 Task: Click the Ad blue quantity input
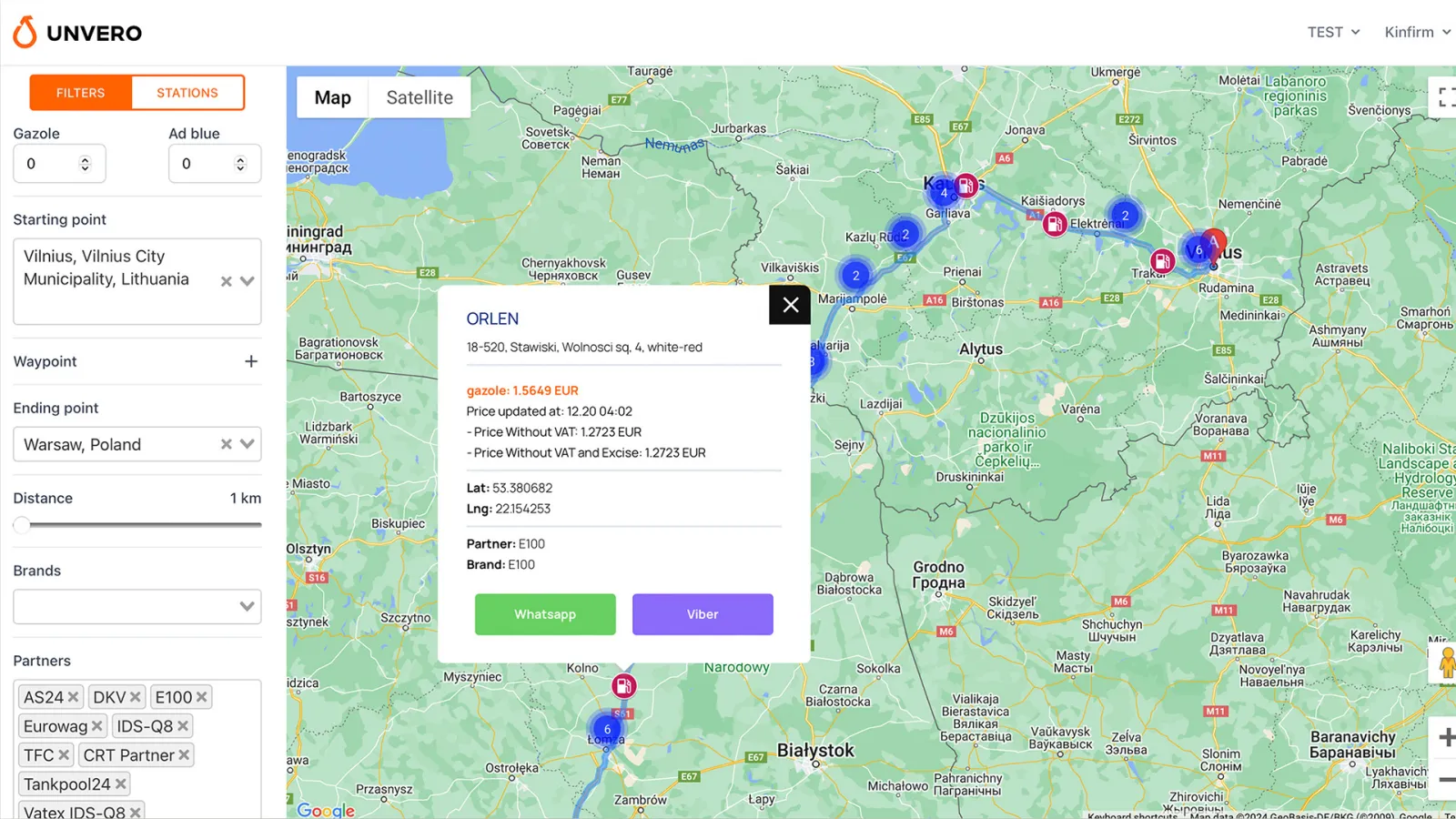pos(215,164)
